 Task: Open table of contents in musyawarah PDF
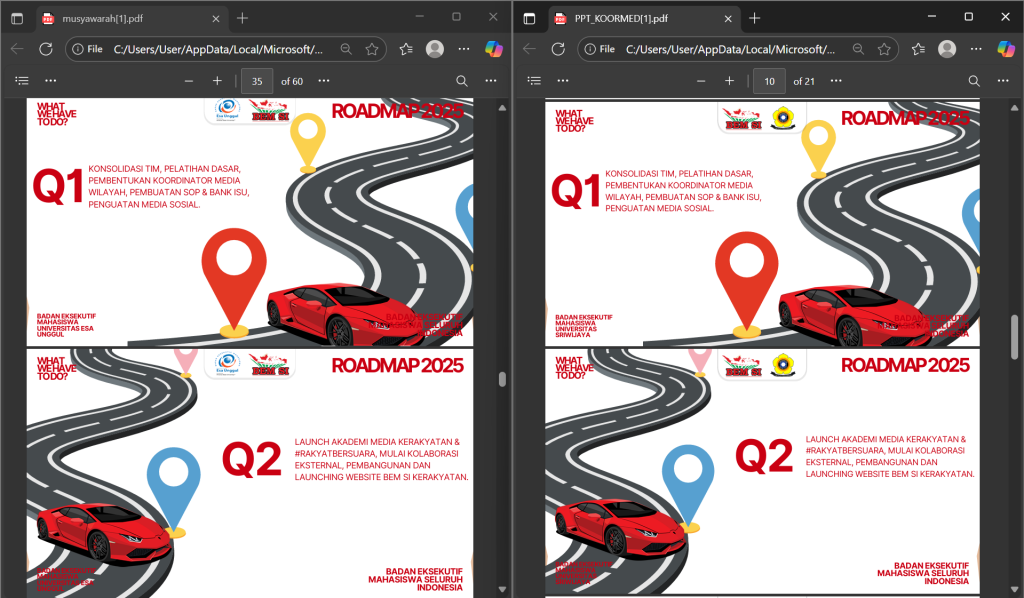(x=23, y=81)
